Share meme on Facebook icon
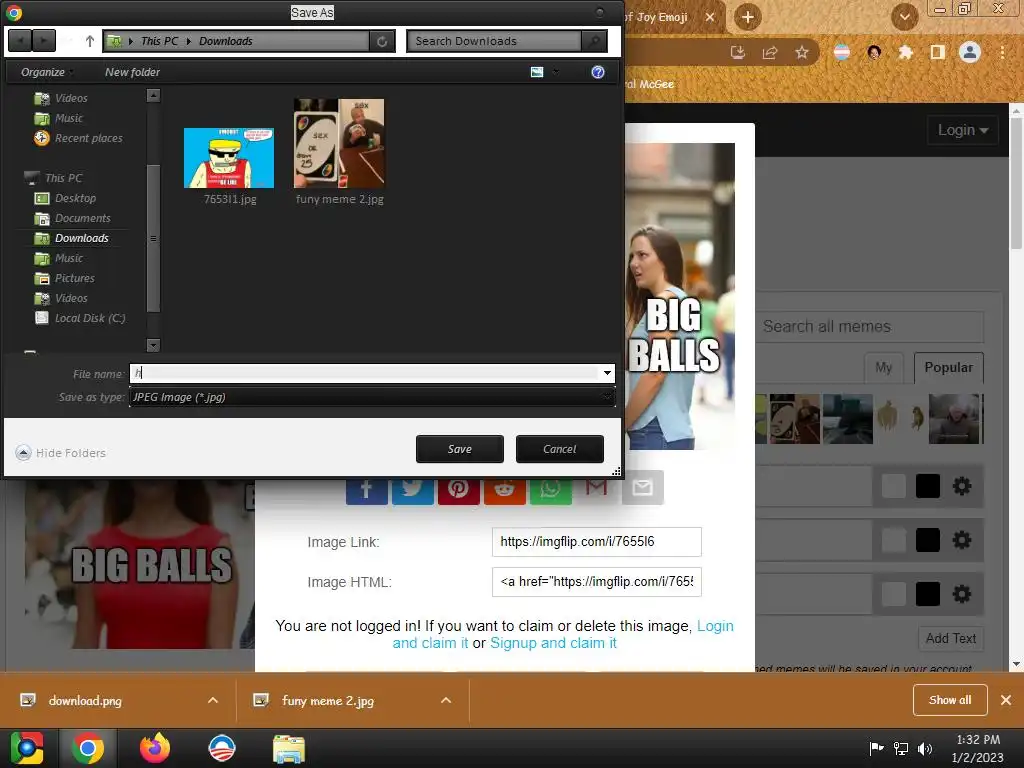This screenshot has height=768, width=1024. tap(366, 488)
